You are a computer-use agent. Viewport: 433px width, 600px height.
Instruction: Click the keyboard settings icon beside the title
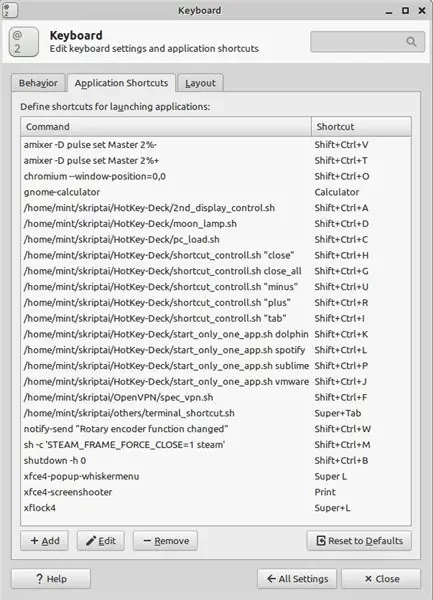click(x=24, y=42)
